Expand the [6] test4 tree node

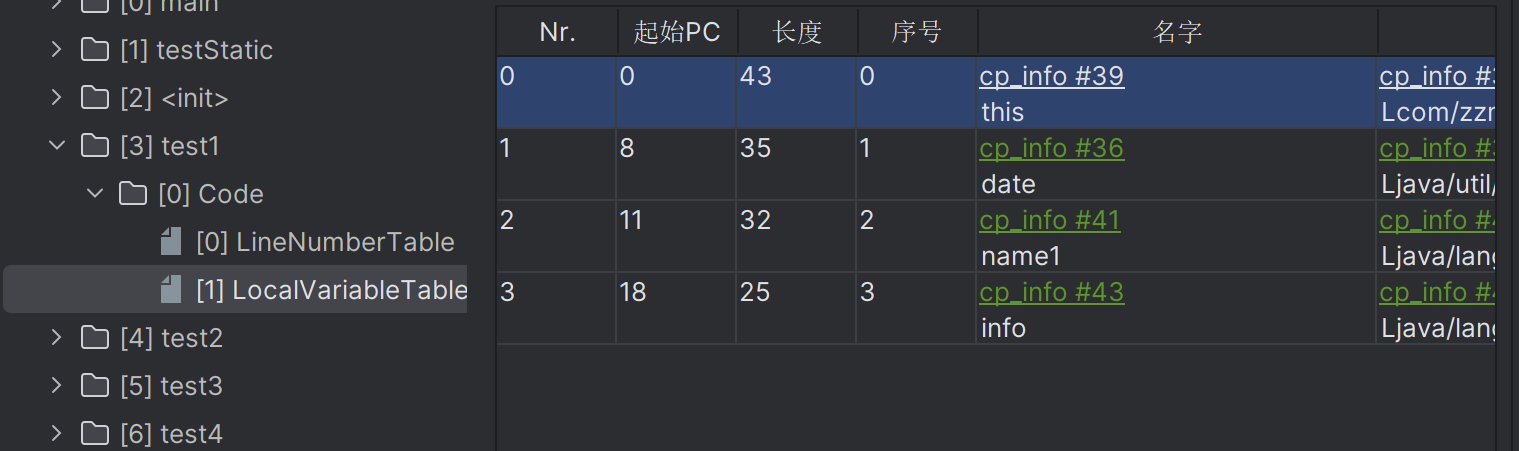click(x=57, y=434)
